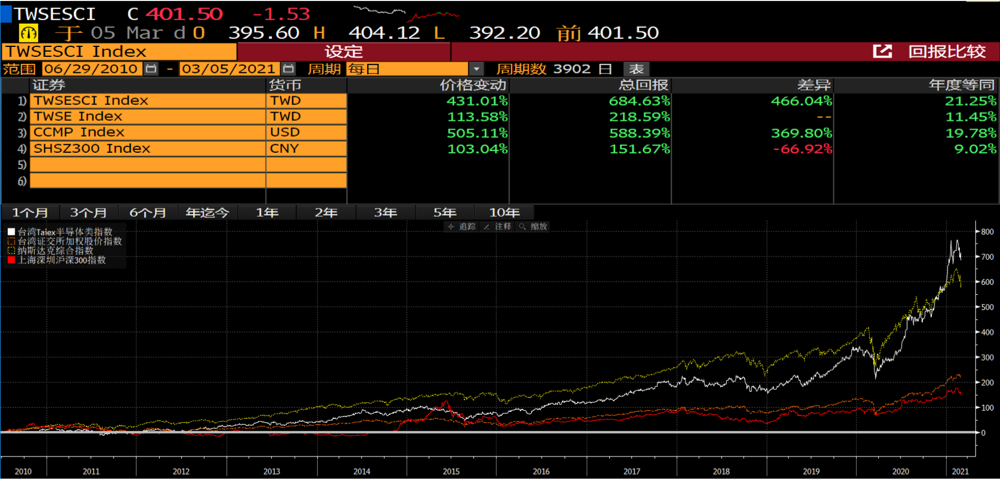
Task: Click annualized value 21.25%
Action: click(971, 101)
